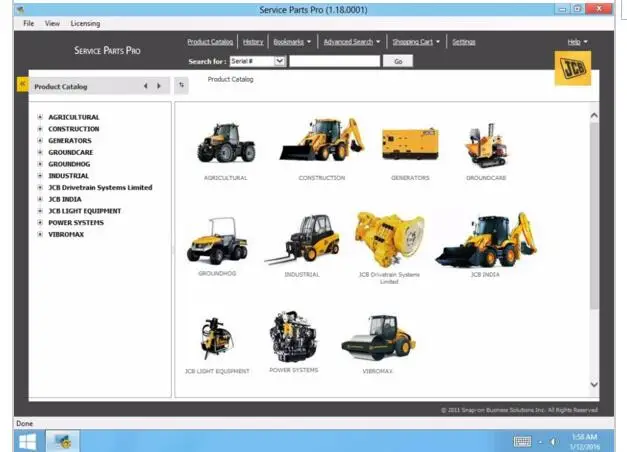Expand the INDUSTRIAL tree node
Image resolution: width=627 pixels, height=452 pixels.
[x=40, y=176]
